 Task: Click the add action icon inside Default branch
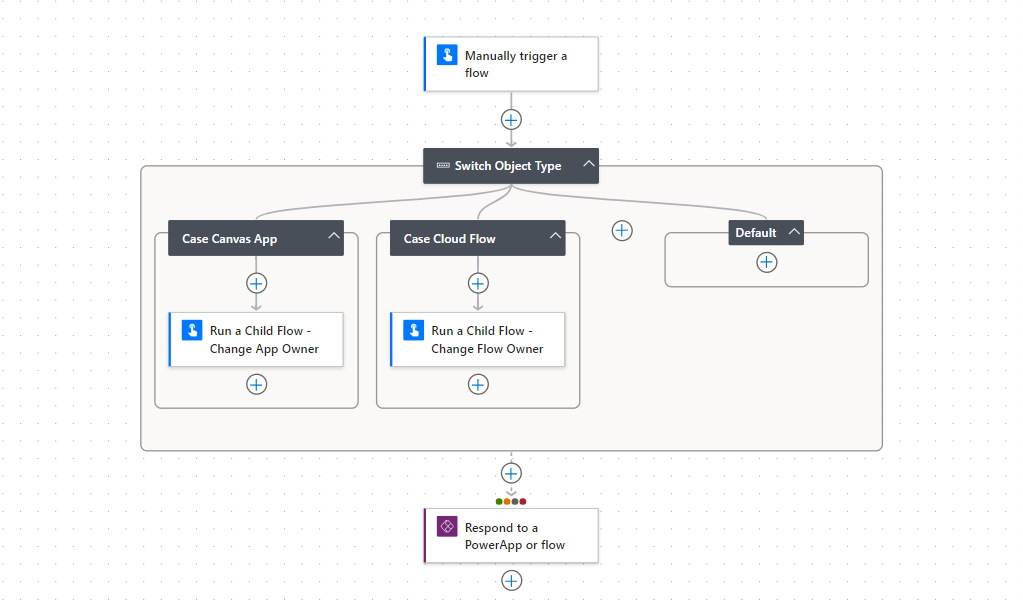point(766,262)
